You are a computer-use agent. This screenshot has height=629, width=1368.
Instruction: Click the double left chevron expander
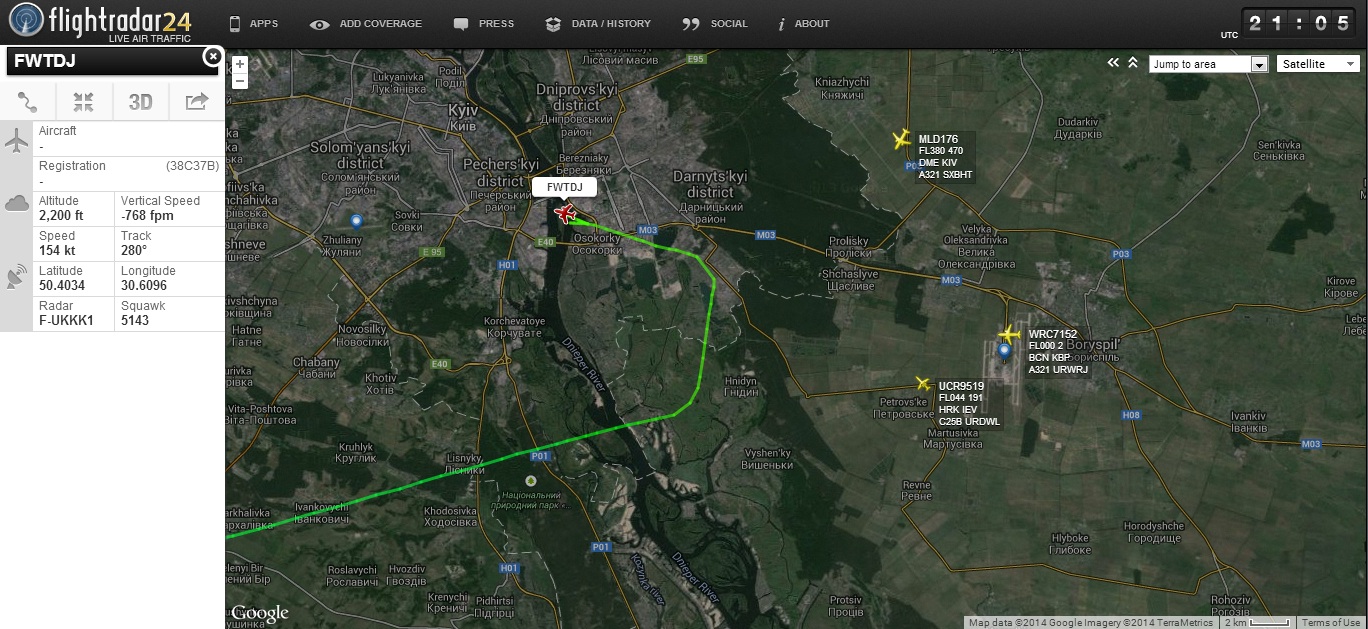pyautogui.click(x=1113, y=63)
